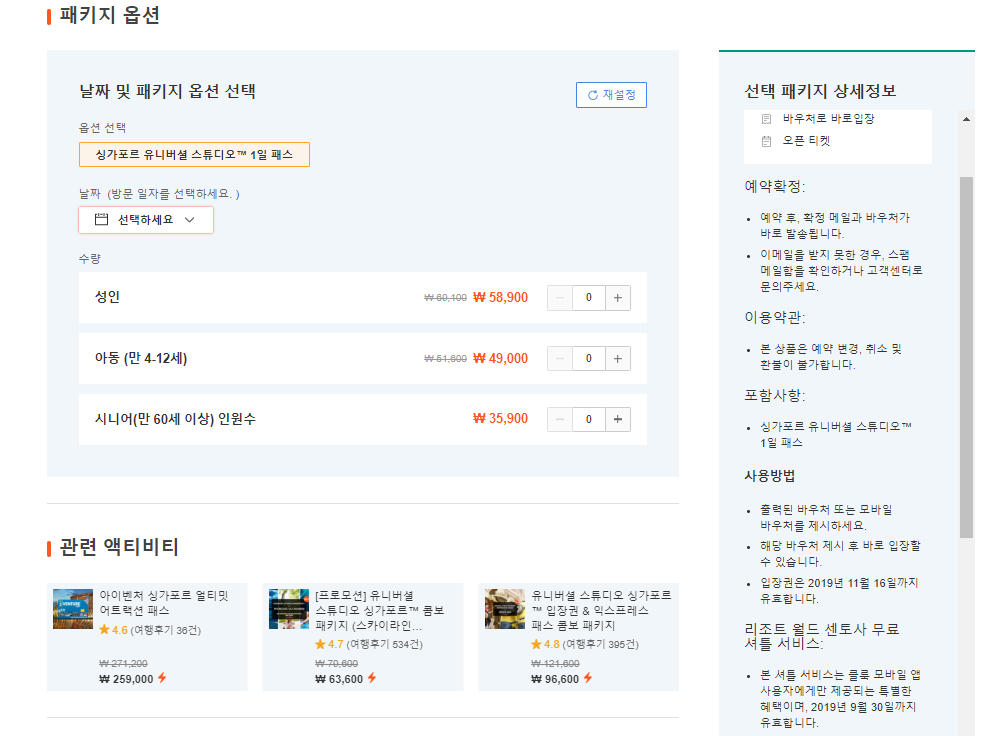988x736 pixels.
Task: Click the 성인 quantity field
Action: tap(589, 298)
